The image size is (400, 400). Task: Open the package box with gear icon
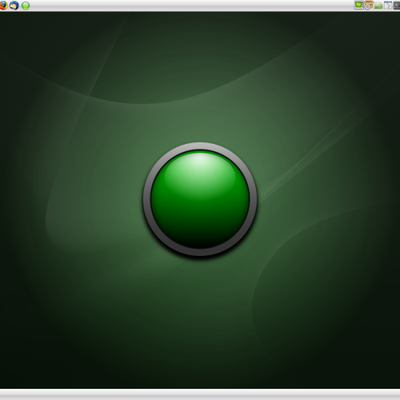point(368,5)
